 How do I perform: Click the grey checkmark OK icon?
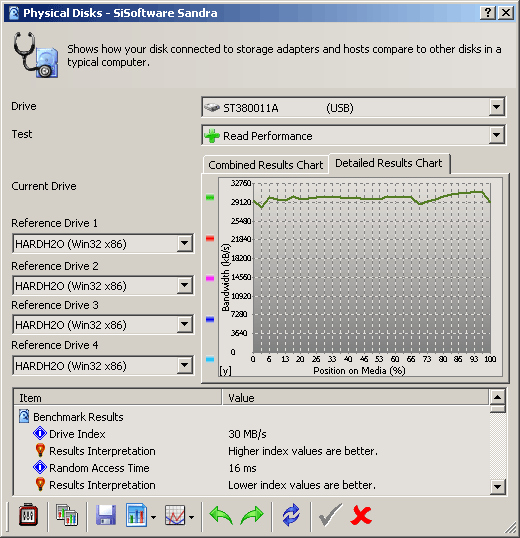330,515
